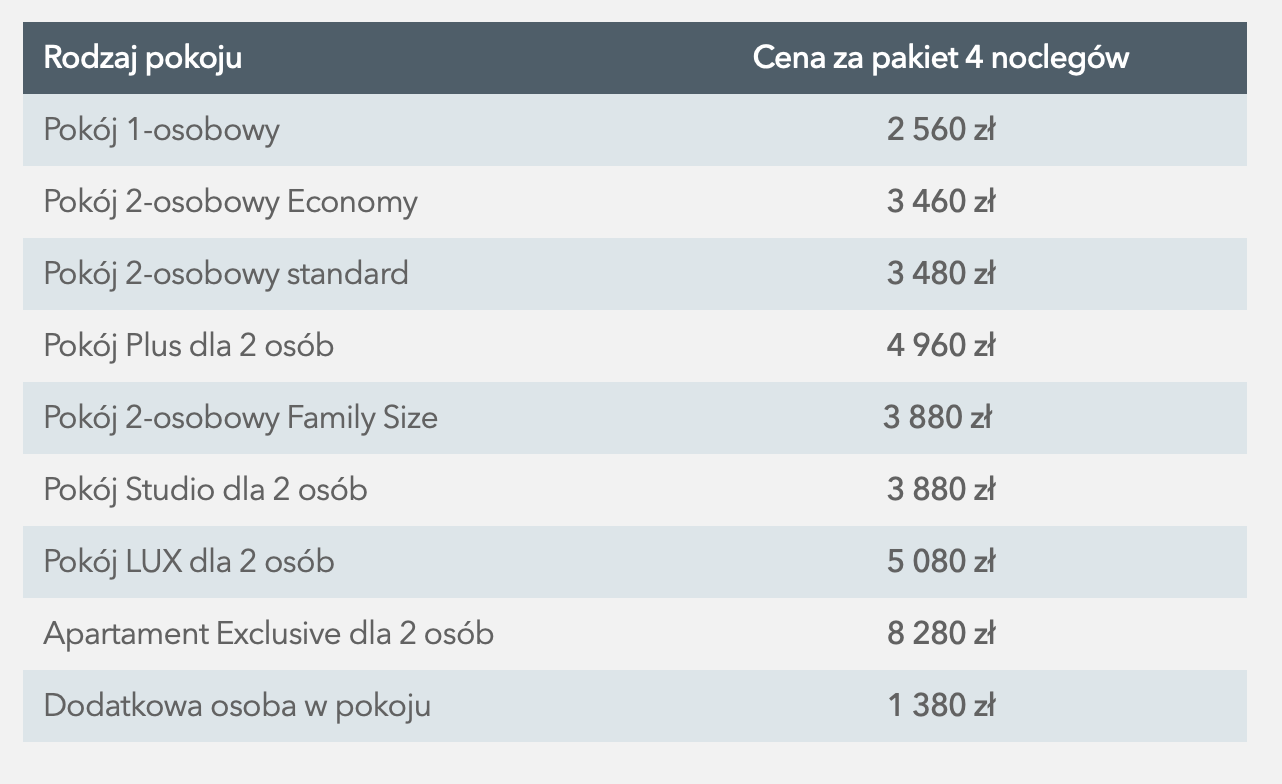This screenshot has height=784, width=1282.
Task: Select 'Pokój Studio dla 2 osób' row
Action: 635,490
